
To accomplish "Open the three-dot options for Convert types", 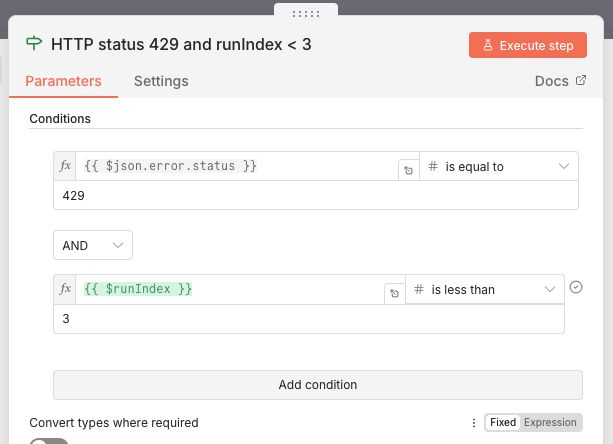I will tap(473, 423).
